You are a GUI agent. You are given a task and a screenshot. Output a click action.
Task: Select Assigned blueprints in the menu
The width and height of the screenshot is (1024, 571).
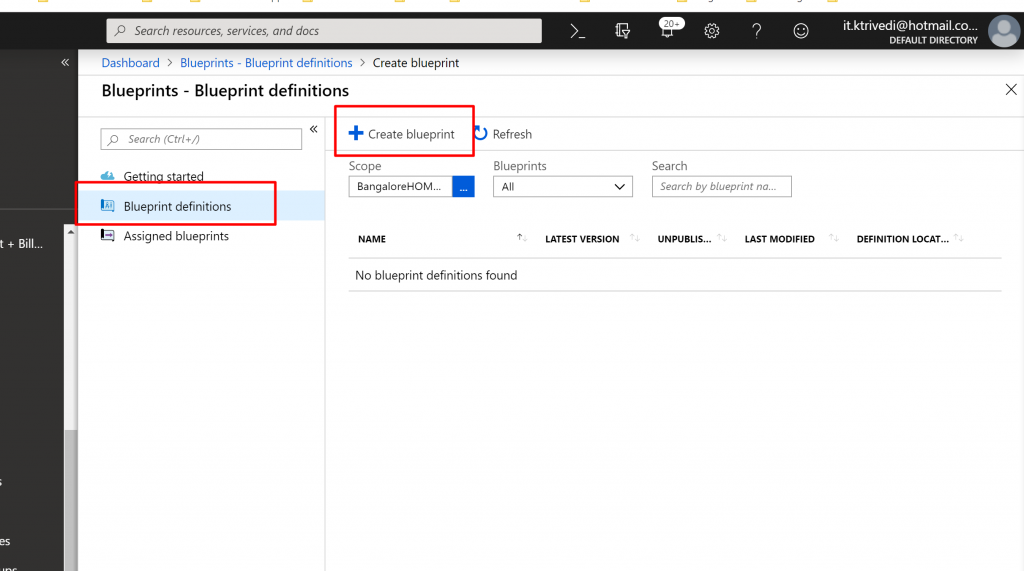click(176, 237)
